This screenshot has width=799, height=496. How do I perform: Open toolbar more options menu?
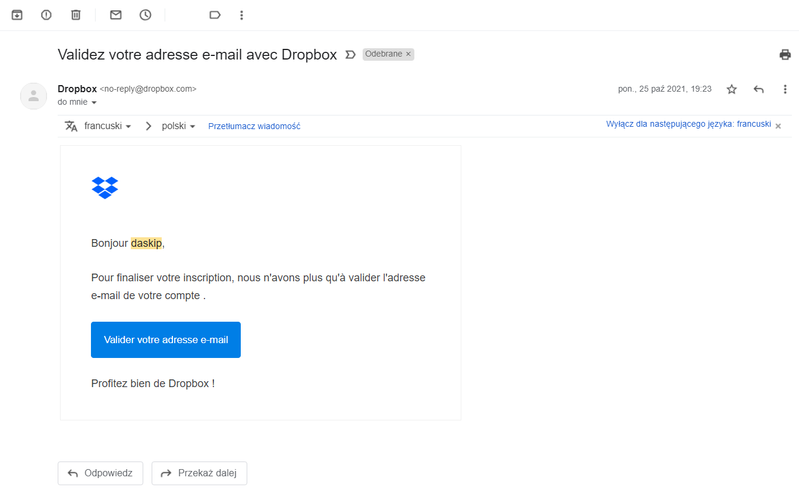point(242,15)
